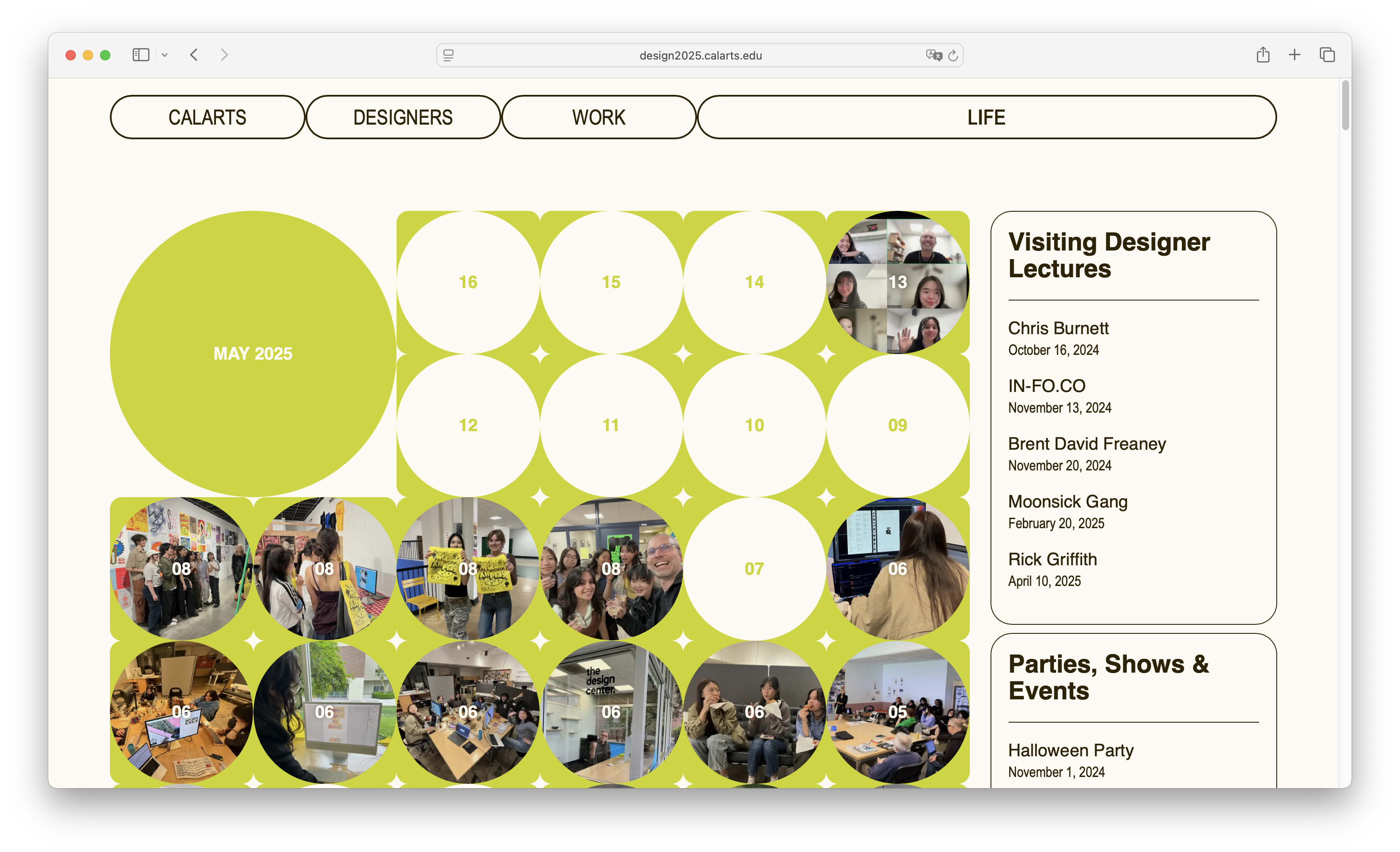Viewport: 1400px width, 852px height.
Task: Show the tab overview icon
Action: click(1327, 55)
